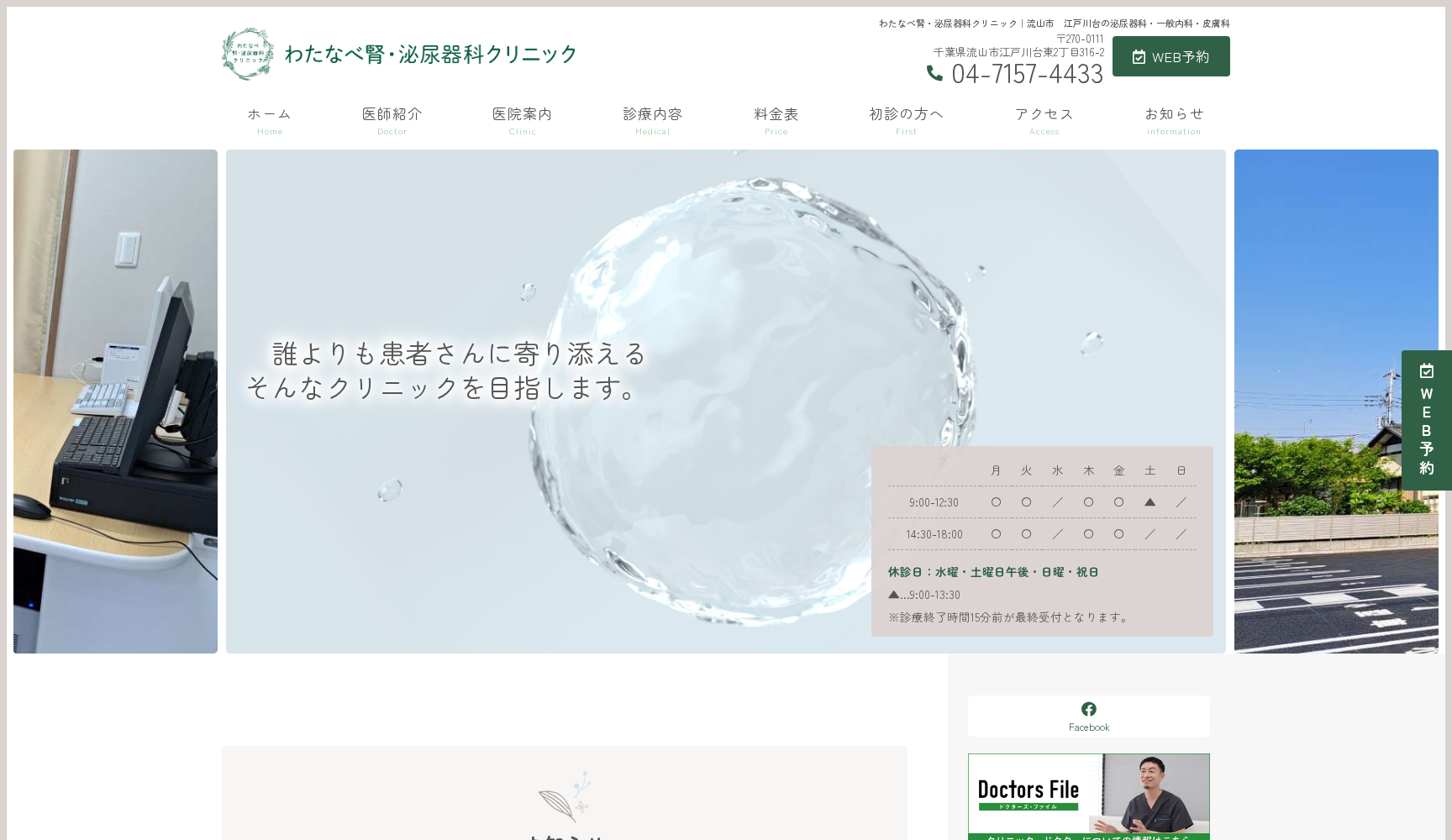Select the 診療内容 Medical navigation entry
1452x840 pixels.
[652, 114]
